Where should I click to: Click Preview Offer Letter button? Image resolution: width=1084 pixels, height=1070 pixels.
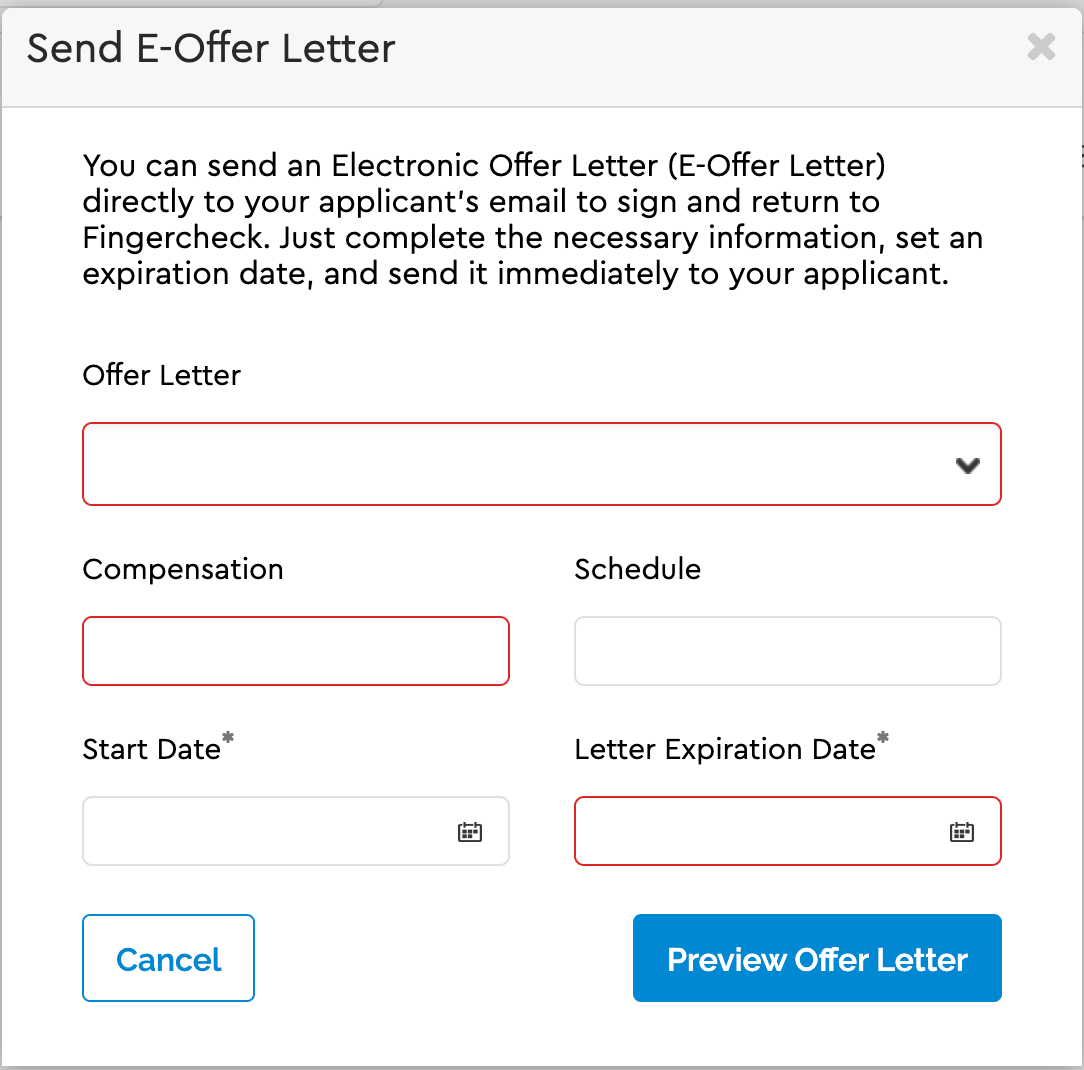click(817, 958)
